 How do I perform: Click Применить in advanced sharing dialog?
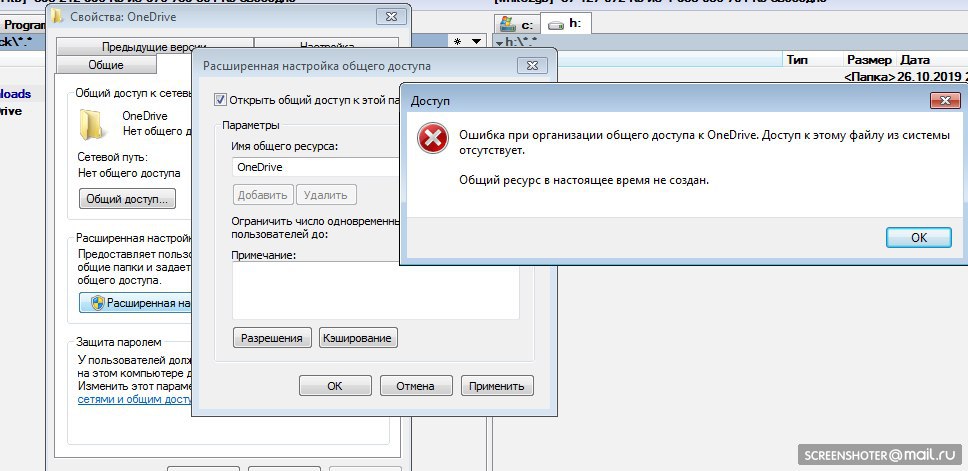pyautogui.click(x=497, y=386)
